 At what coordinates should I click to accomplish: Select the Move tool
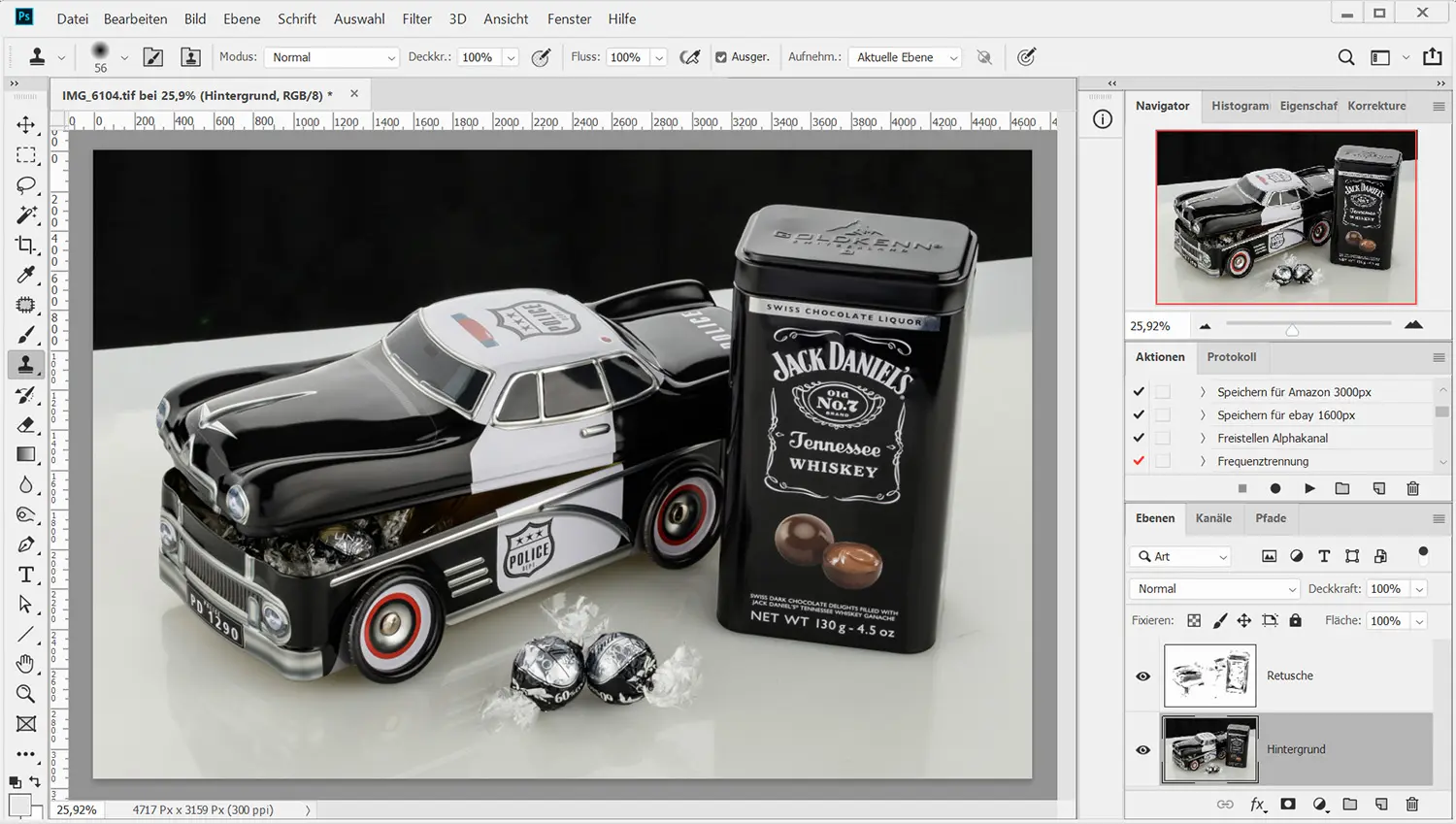pyautogui.click(x=26, y=125)
